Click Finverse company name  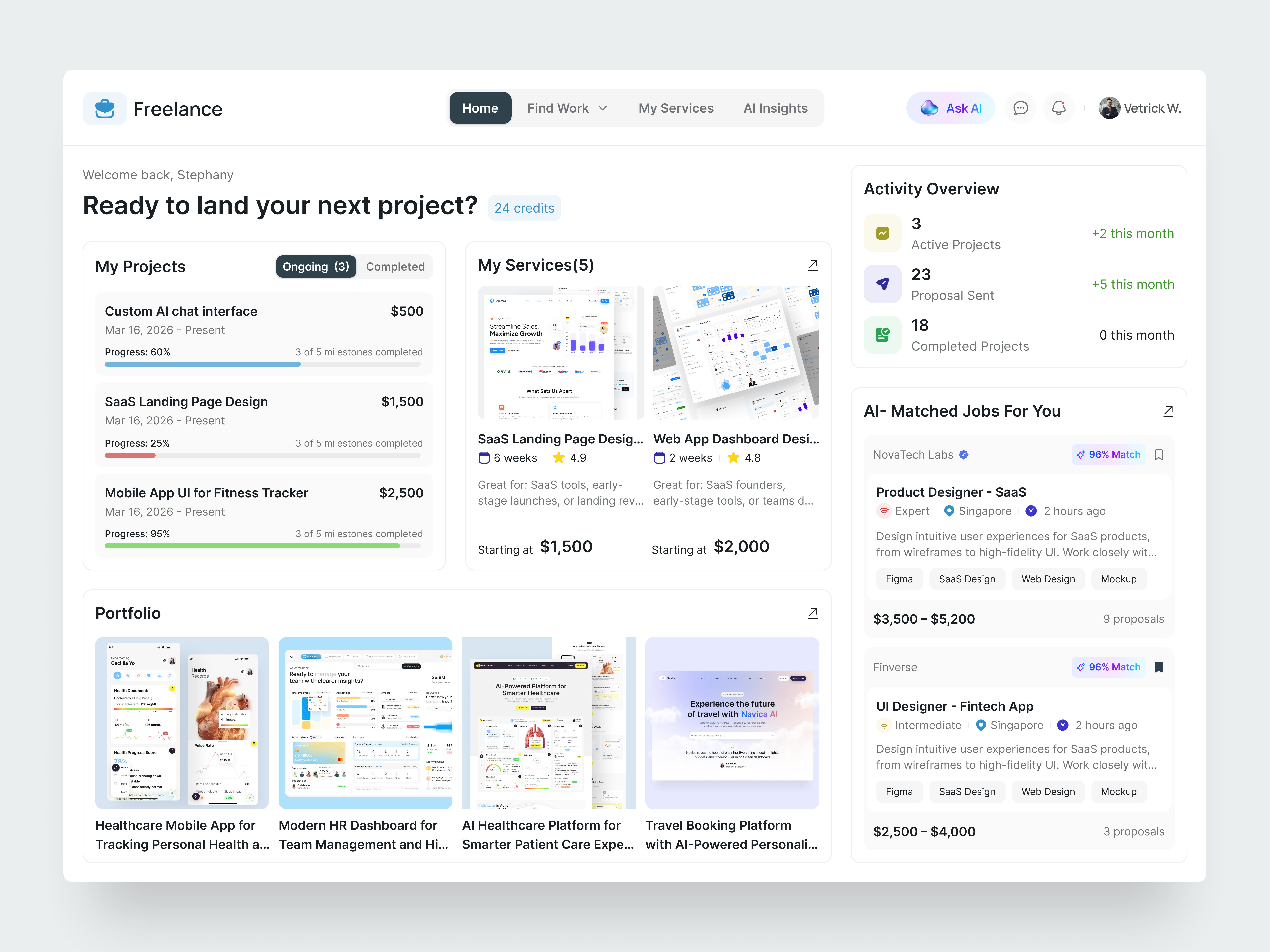(895, 667)
